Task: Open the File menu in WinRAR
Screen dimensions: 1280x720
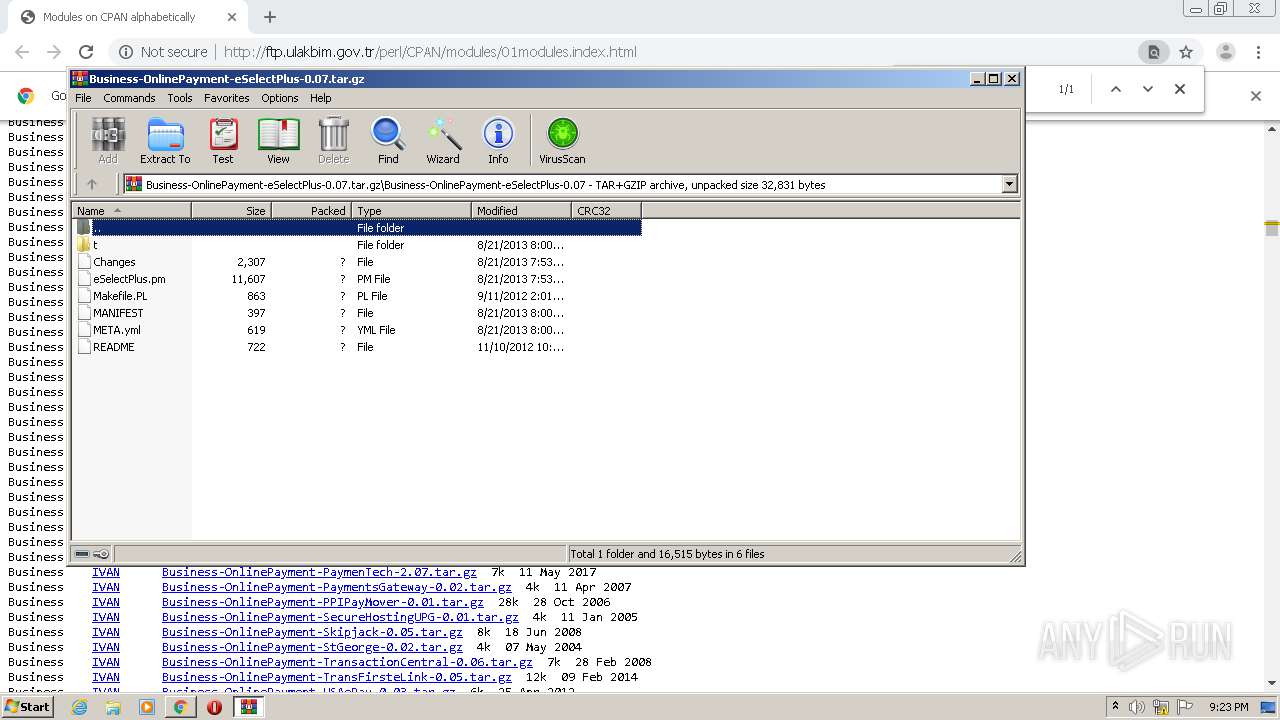Action: click(x=83, y=98)
